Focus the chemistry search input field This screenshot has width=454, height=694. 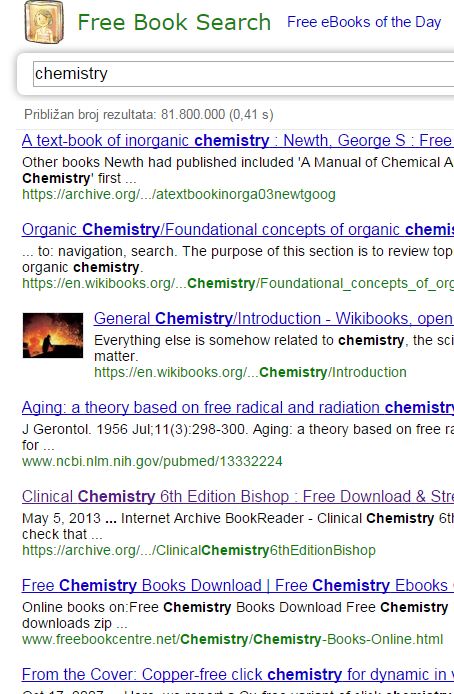tap(244, 74)
